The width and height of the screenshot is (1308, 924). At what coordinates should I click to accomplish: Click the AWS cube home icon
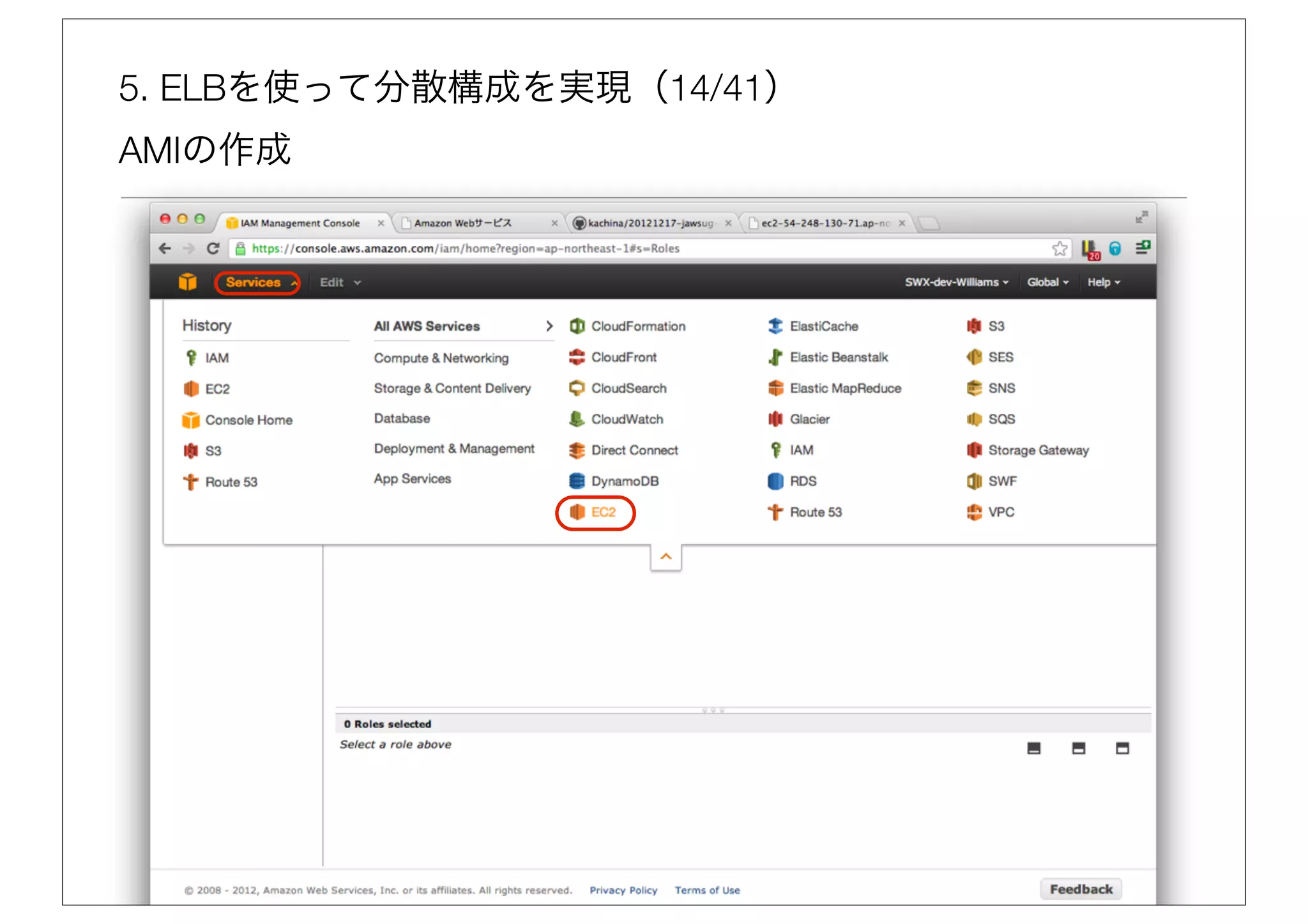188,282
